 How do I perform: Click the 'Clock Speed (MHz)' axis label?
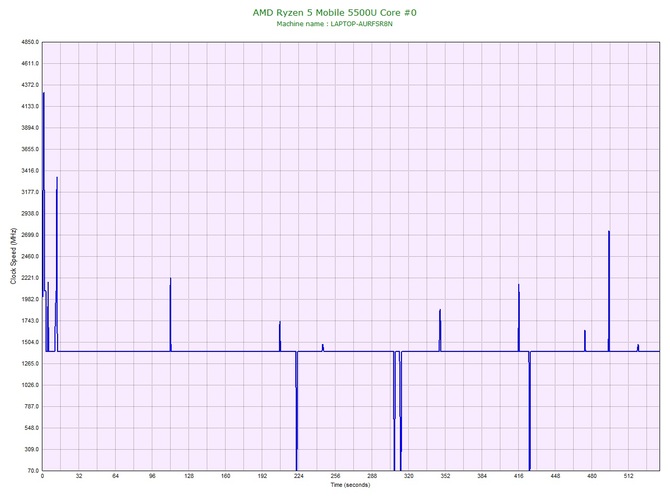(x=14, y=256)
